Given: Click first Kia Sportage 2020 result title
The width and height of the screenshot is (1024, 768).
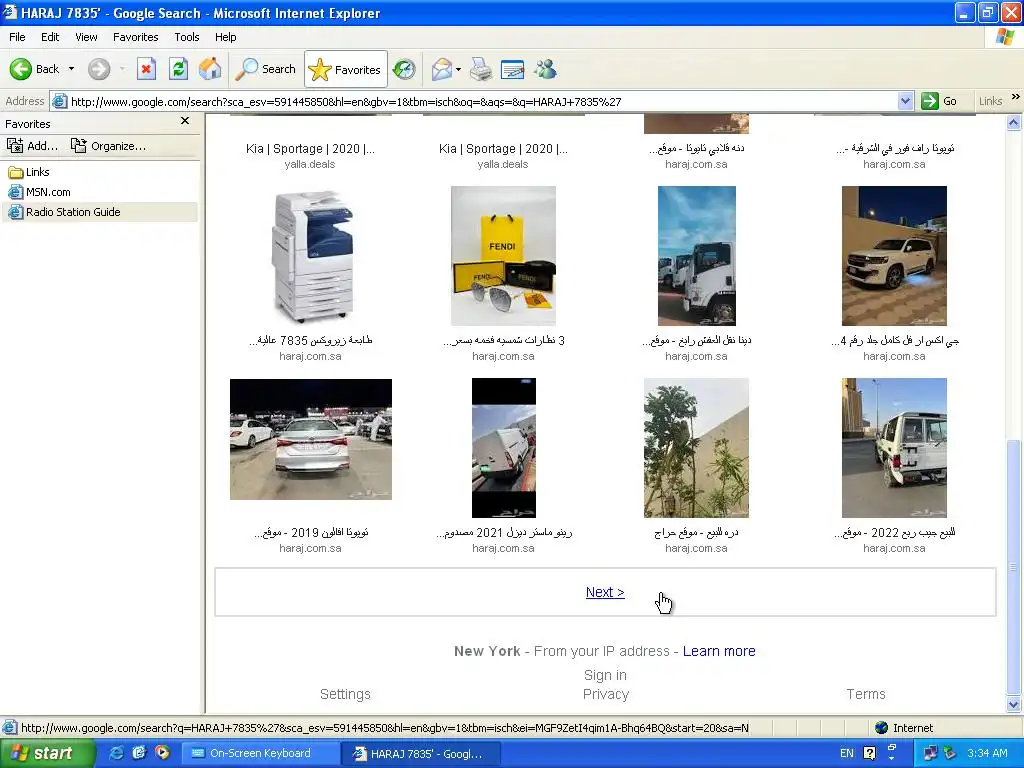Looking at the screenshot, I should click(x=310, y=149).
